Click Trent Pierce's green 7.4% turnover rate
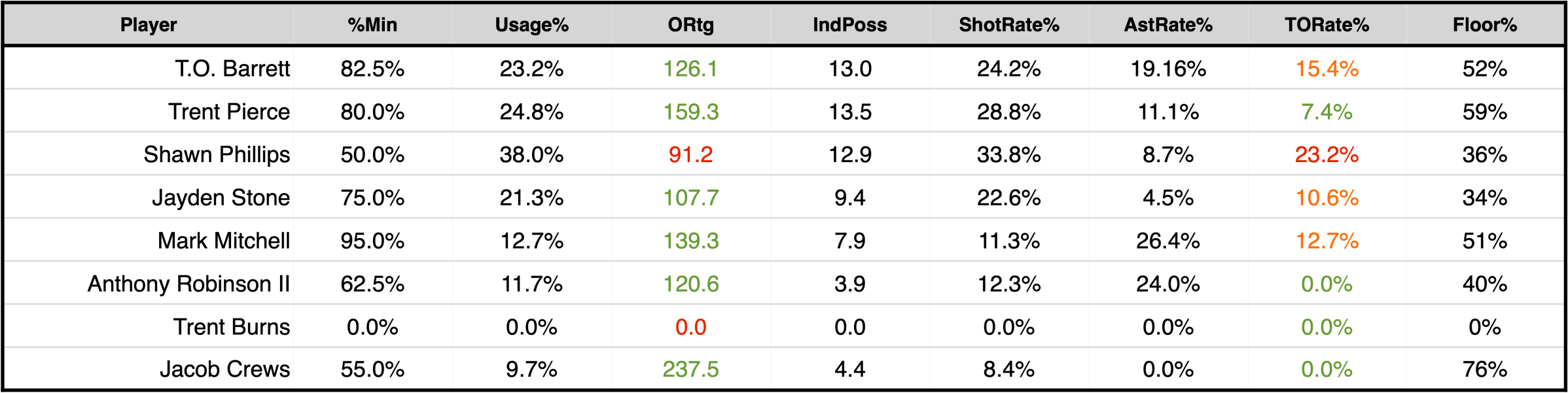 pos(1327,112)
